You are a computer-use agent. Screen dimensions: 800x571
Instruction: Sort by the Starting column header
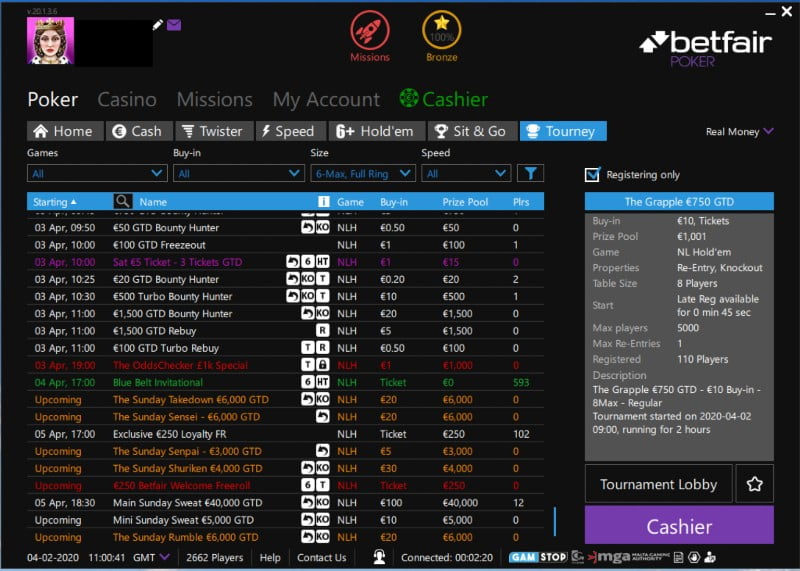pyautogui.click(x=55, y=202)
